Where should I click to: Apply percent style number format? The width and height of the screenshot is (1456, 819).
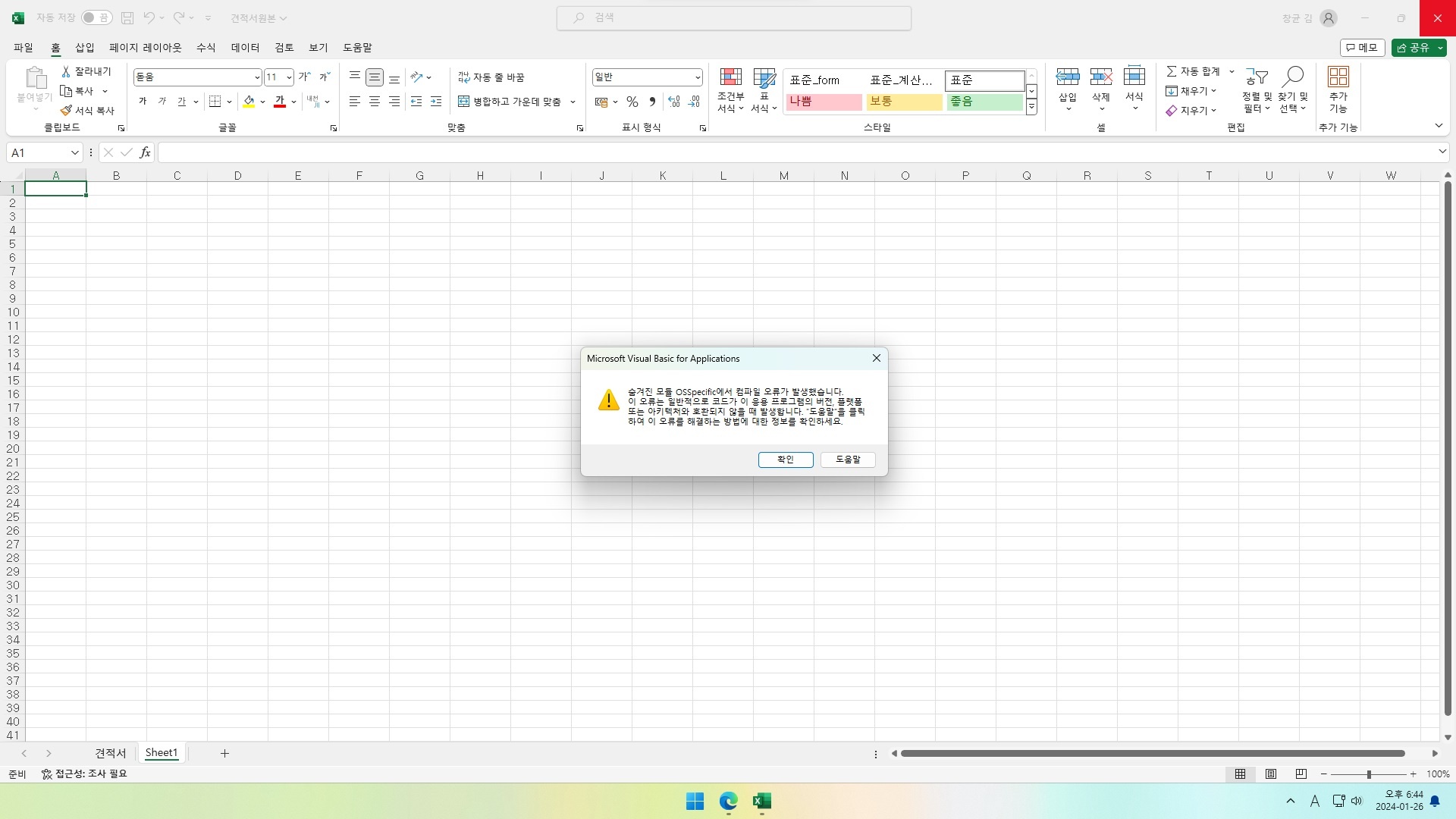click(632, 102)
